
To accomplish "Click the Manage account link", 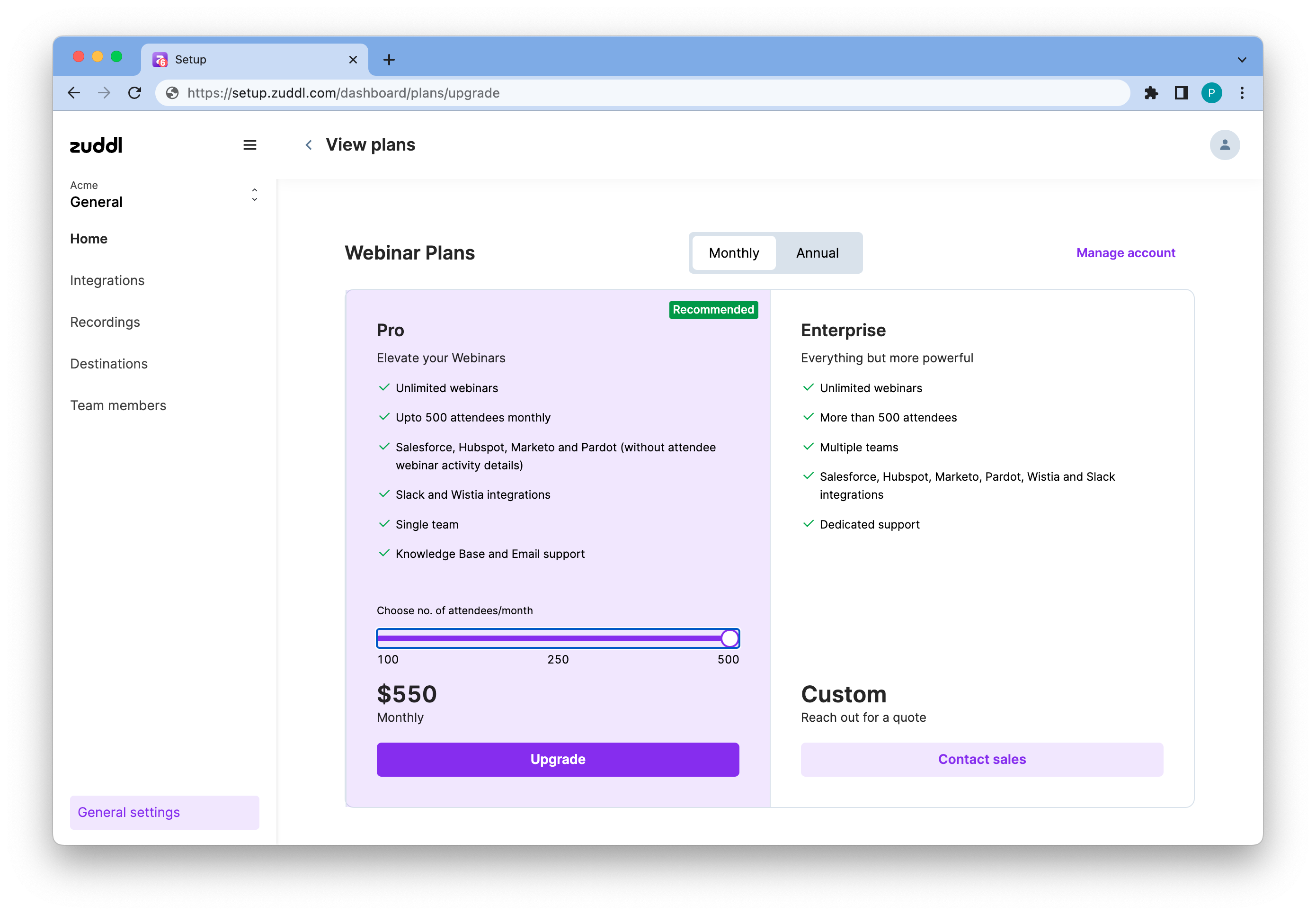I will 1125,253.
